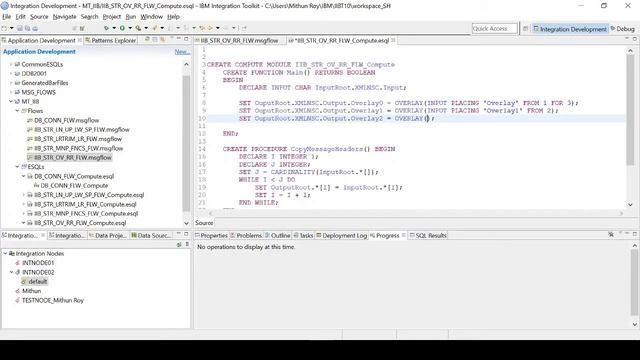Collapse the INTNODE02 node
640x360 pixels.
11,272
